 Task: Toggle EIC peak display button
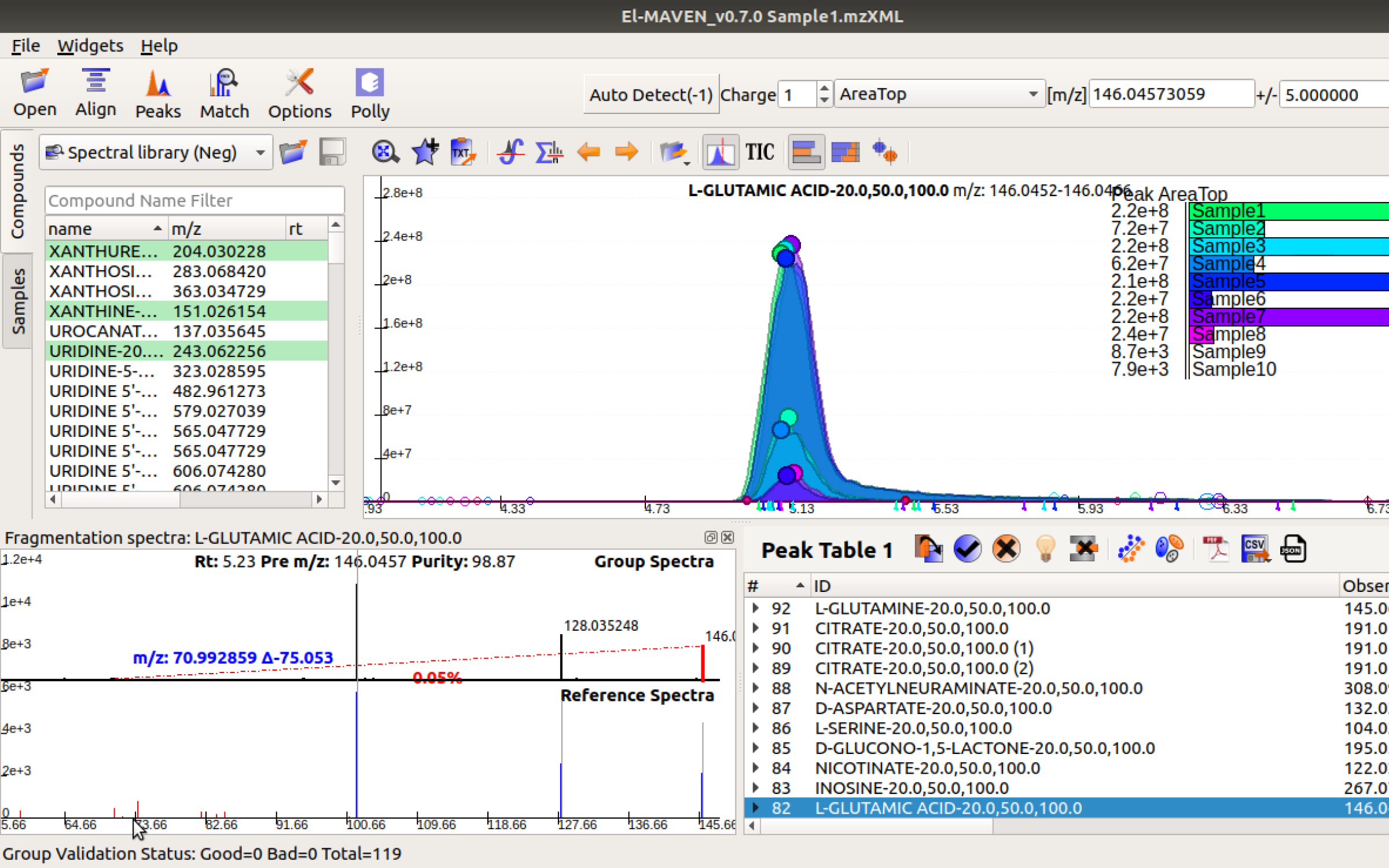coord(720,152)
